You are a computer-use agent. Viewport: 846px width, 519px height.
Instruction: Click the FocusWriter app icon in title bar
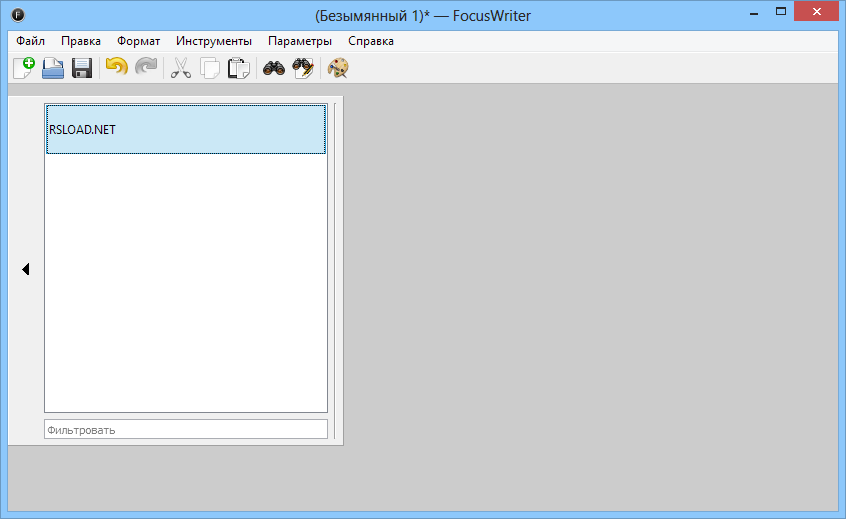[18, 15]
